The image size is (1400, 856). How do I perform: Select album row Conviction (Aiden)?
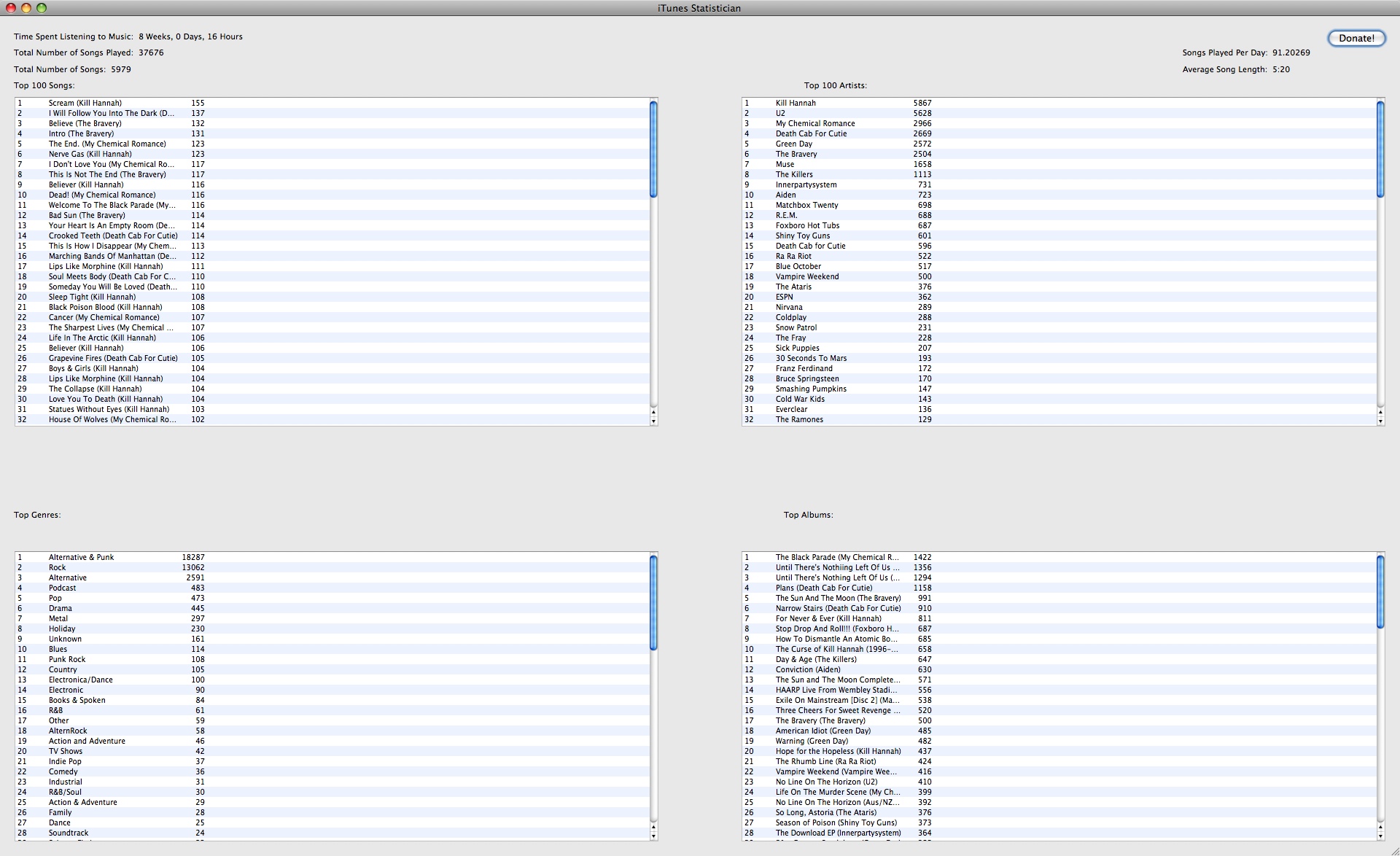[1059, 669]
